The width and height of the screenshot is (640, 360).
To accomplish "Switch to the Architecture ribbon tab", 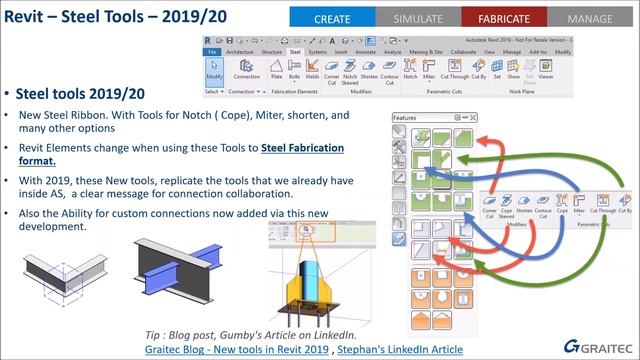I will click(x=240, y=52).
